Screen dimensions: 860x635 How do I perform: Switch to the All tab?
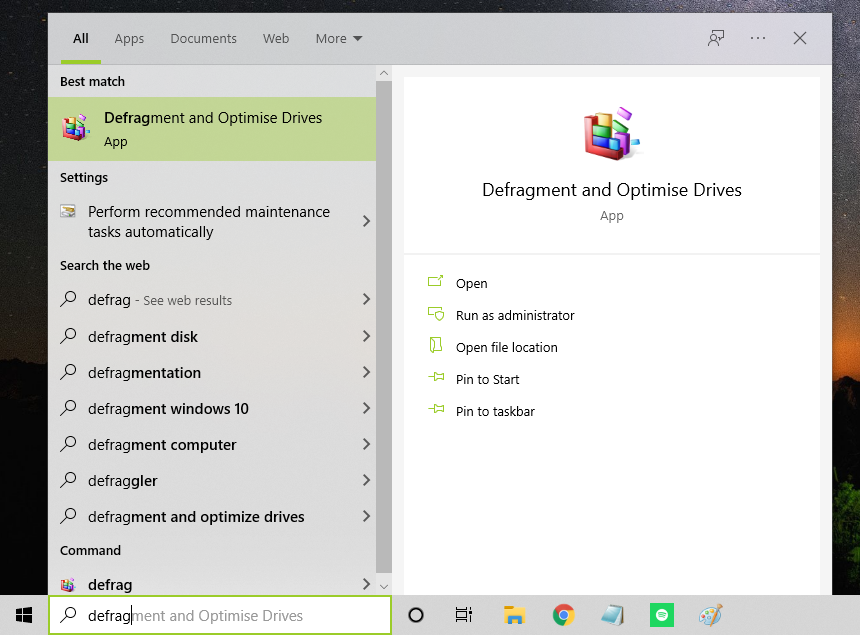[x=81, y=38]
